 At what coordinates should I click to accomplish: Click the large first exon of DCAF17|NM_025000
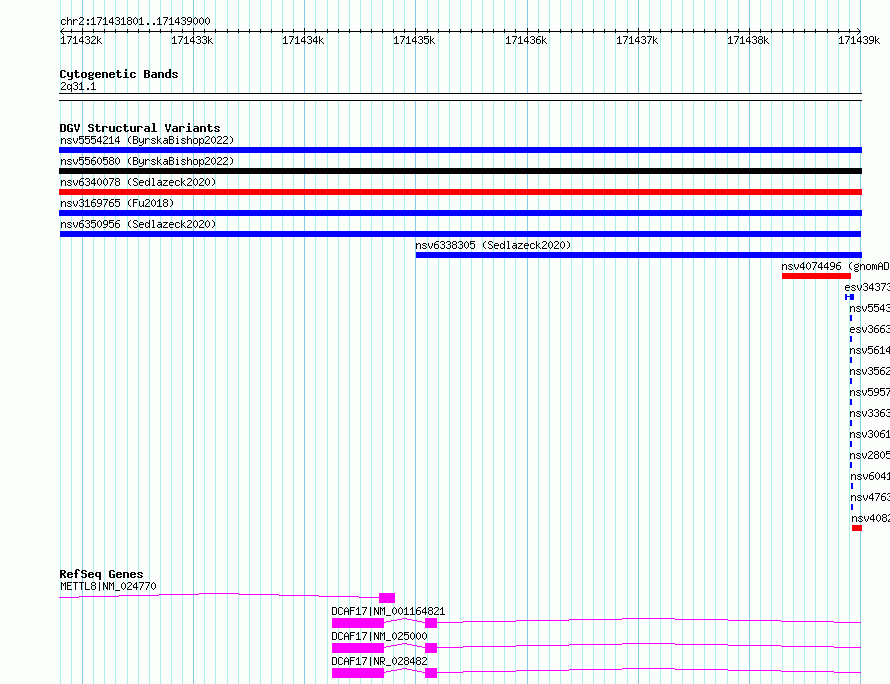(x=358, y=648)
